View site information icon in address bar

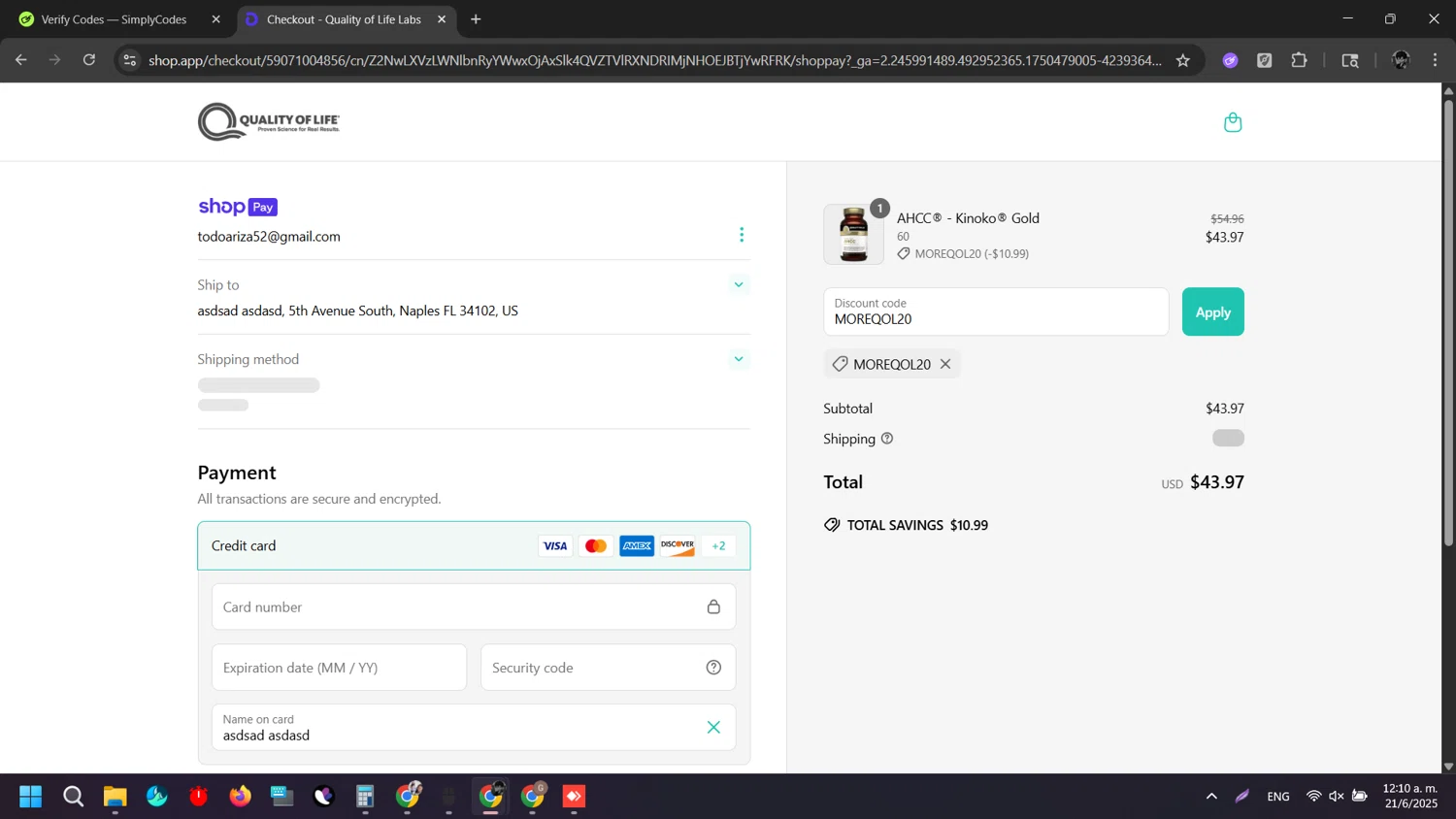pos(129,60)
